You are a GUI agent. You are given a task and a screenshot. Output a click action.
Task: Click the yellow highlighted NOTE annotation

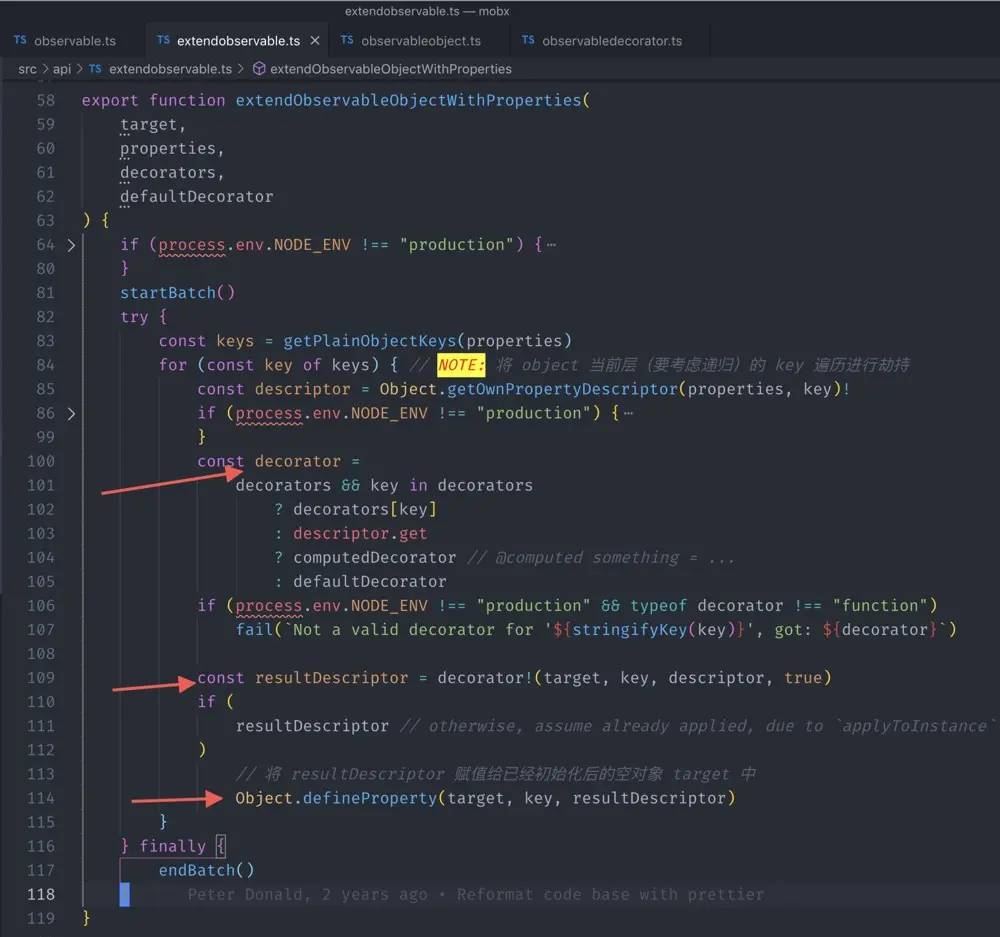[460, 365]
